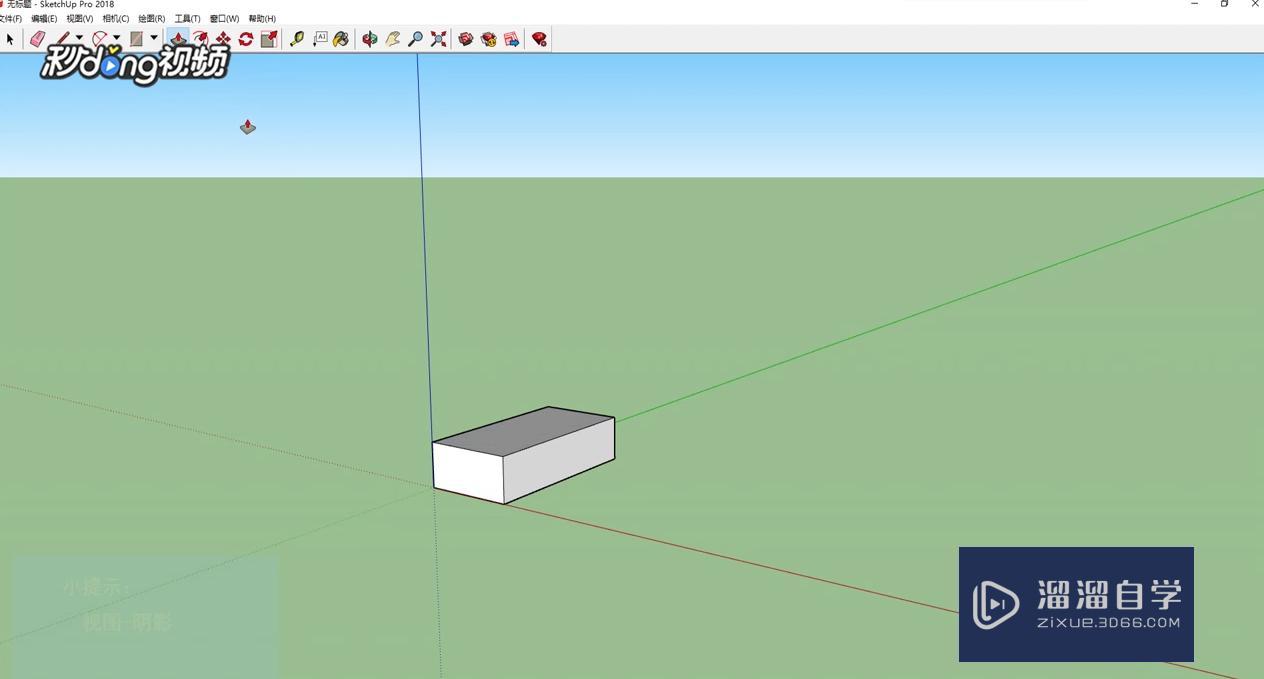The height and width of the screenshot is (679, 1264).
Task: Select the Paint Bucket tool
Action: point(341,39)
